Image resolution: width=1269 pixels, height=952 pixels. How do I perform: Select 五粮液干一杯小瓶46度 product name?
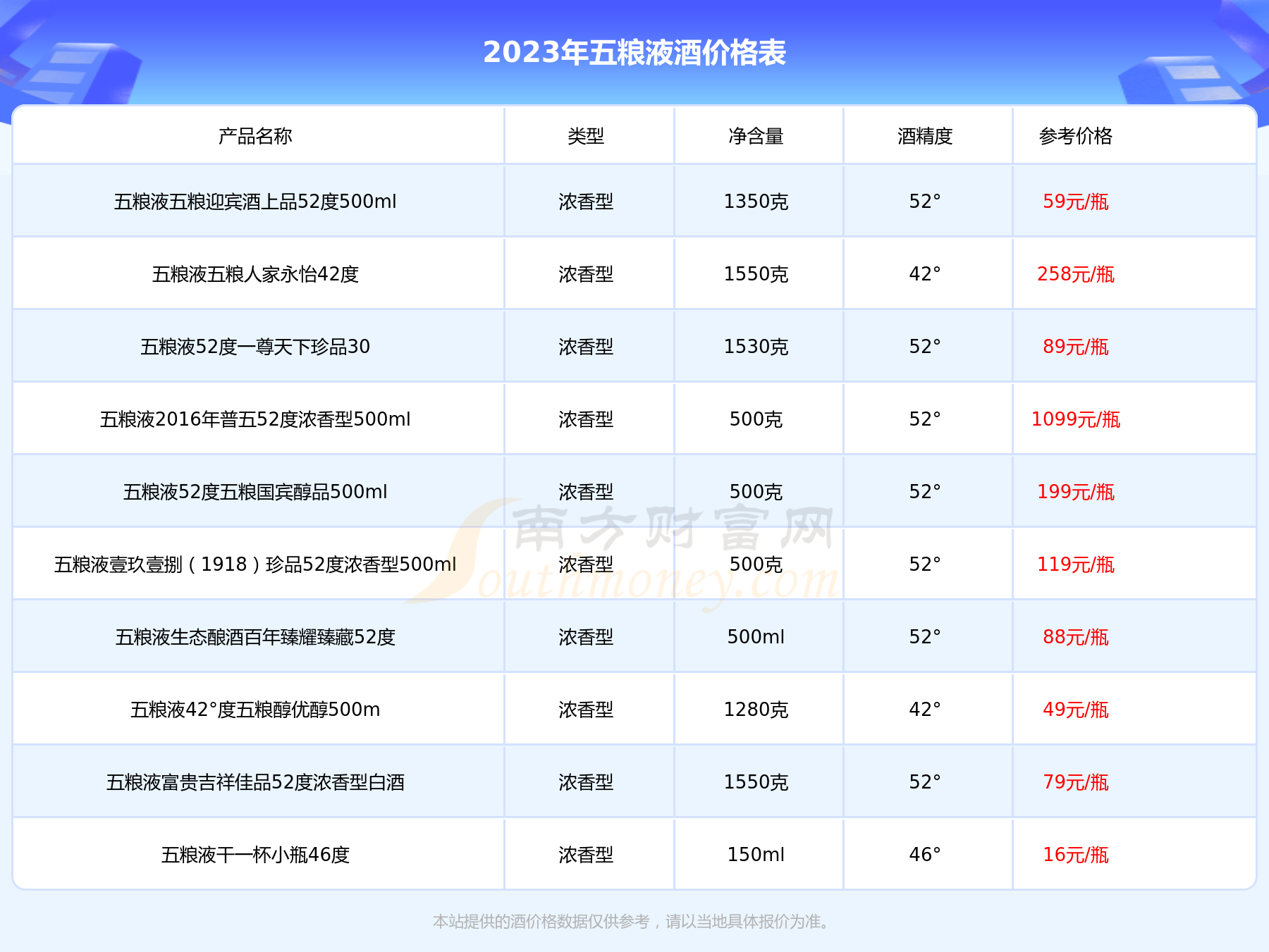tap(255, 855)
